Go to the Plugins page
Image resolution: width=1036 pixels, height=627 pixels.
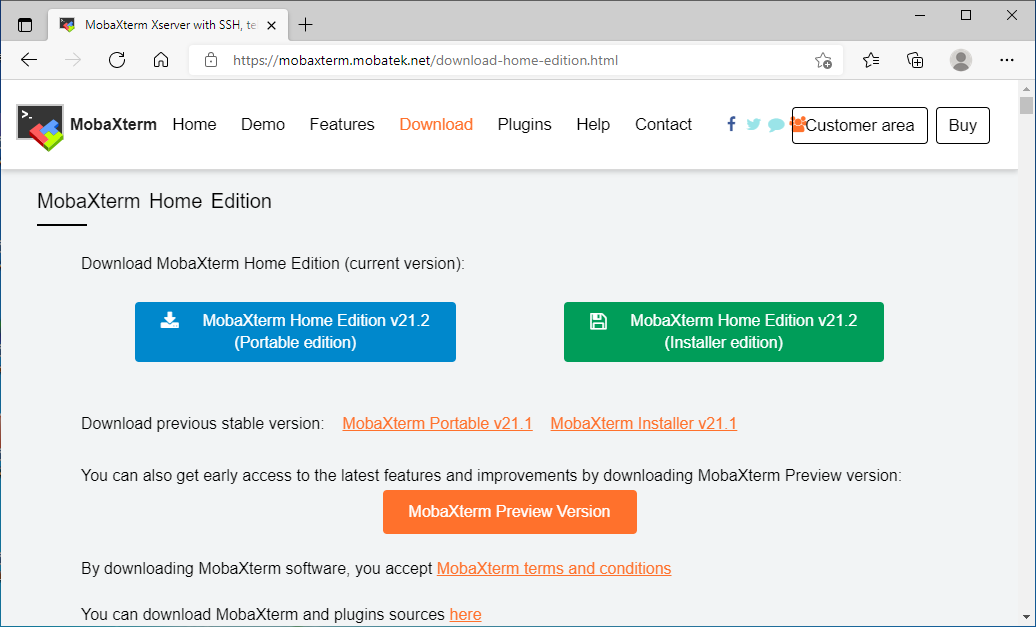pos(524,125)
